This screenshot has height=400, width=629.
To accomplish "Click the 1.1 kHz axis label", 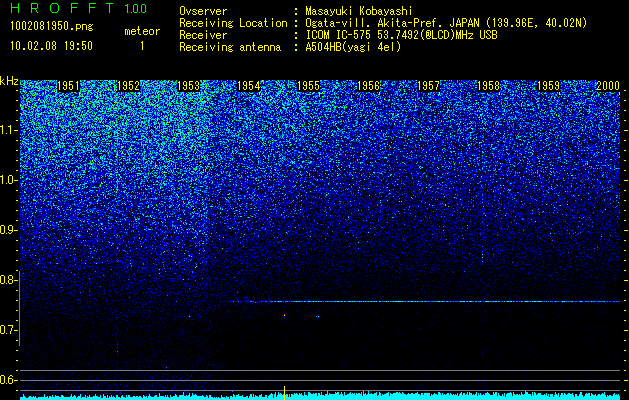I will click(9, 130).
